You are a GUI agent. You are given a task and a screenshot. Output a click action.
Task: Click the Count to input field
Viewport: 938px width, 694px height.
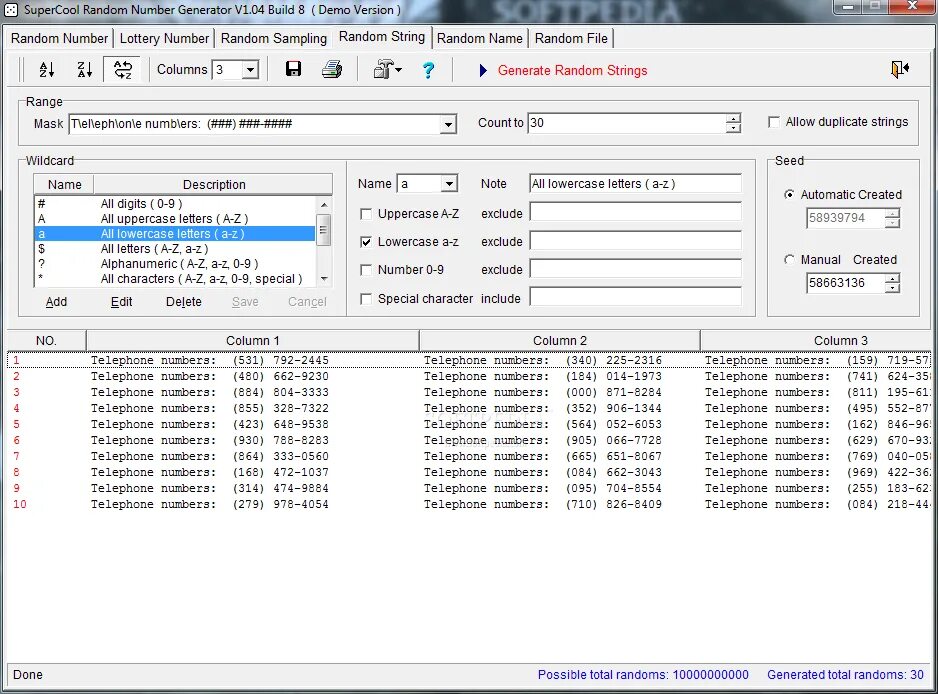click(x=627, y=123)
